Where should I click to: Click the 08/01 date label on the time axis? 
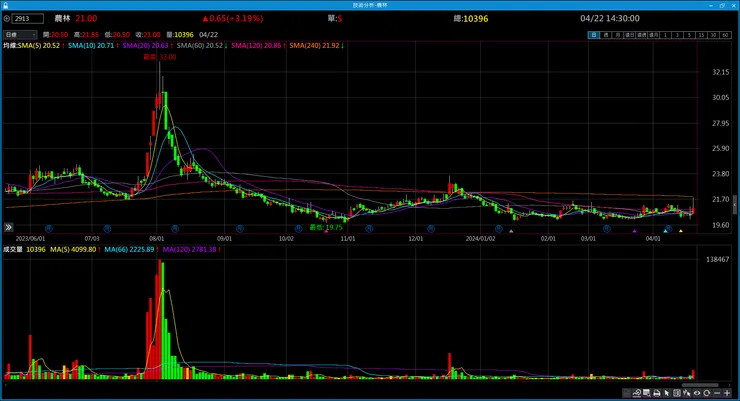[157, 239]
